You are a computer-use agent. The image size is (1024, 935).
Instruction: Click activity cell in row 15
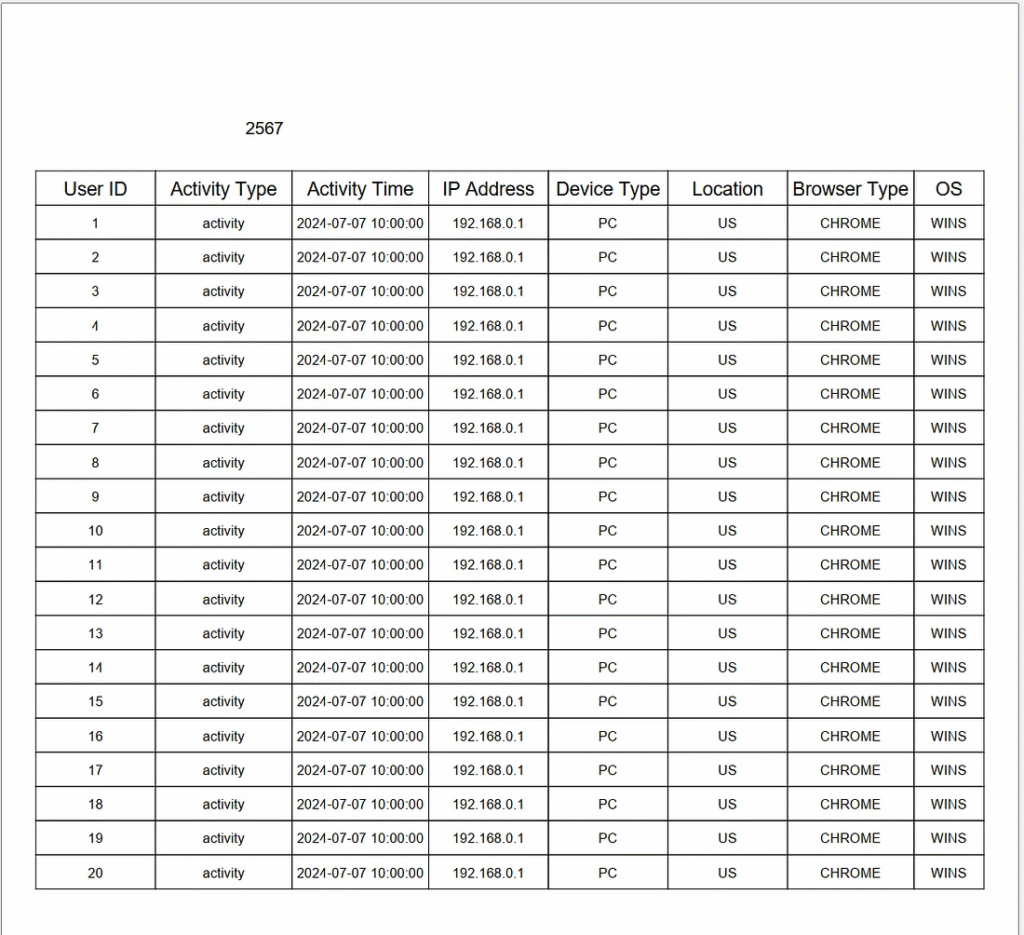223,701
